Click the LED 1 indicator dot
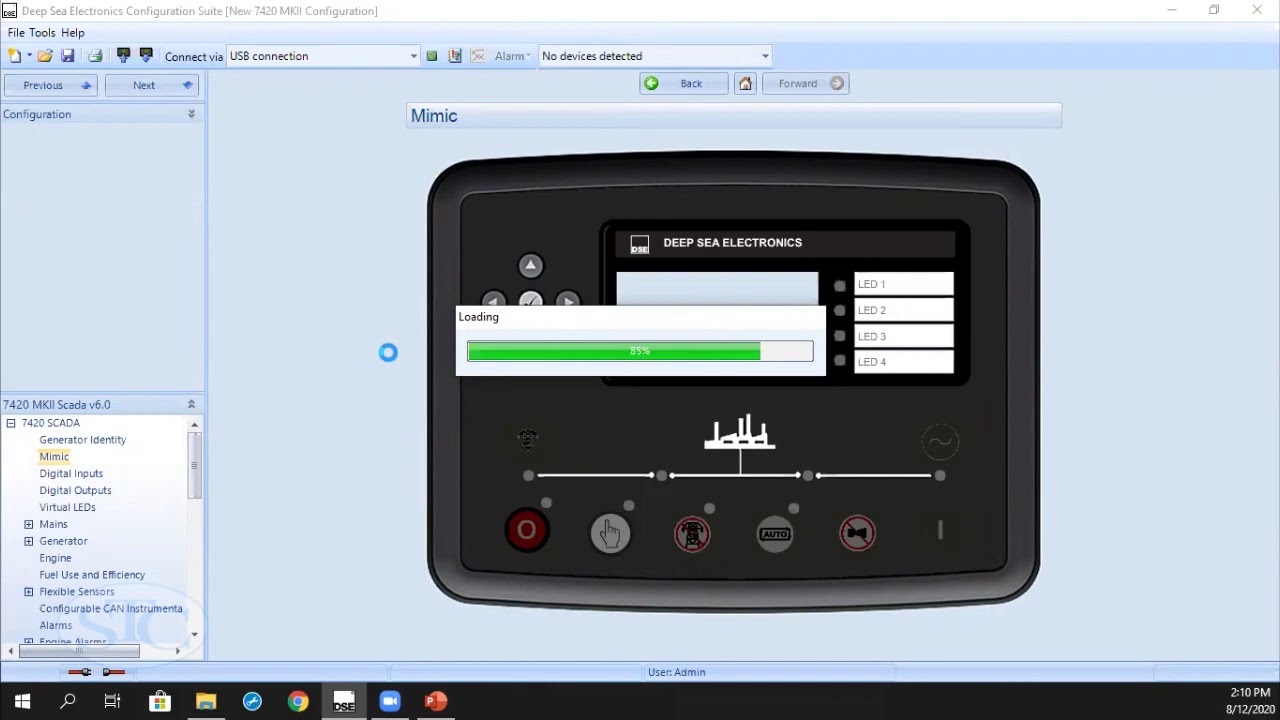The width and height of the screenshot is (1280, 720). pos(840,285)
